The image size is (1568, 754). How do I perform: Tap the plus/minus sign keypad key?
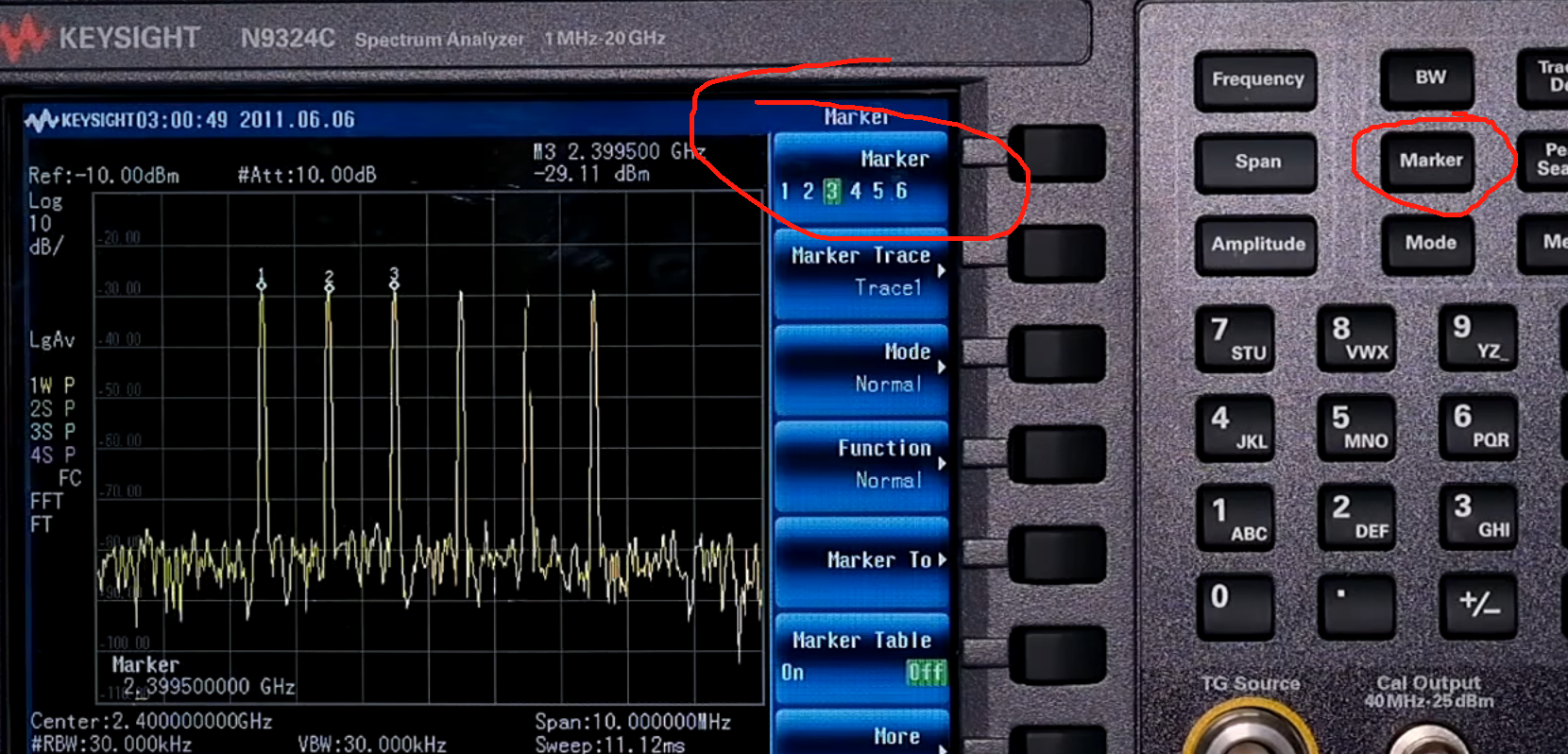[1479, 605]
